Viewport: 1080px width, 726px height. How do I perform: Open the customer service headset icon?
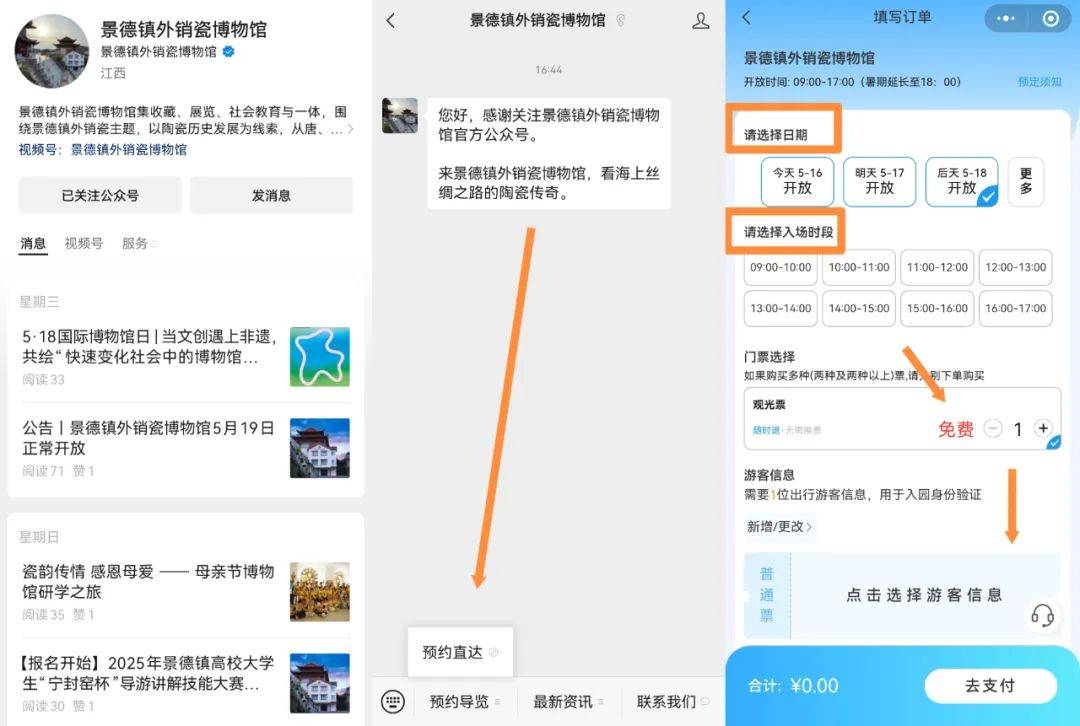(1042, 615)
